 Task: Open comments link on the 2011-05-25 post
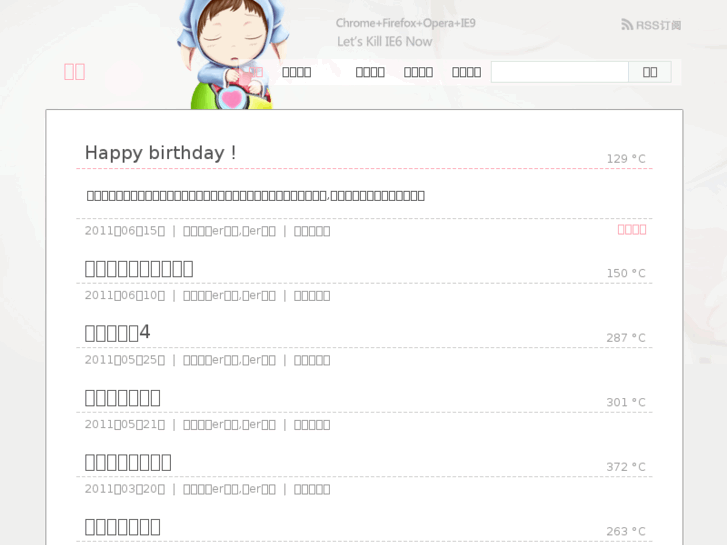tap(312, 360)
